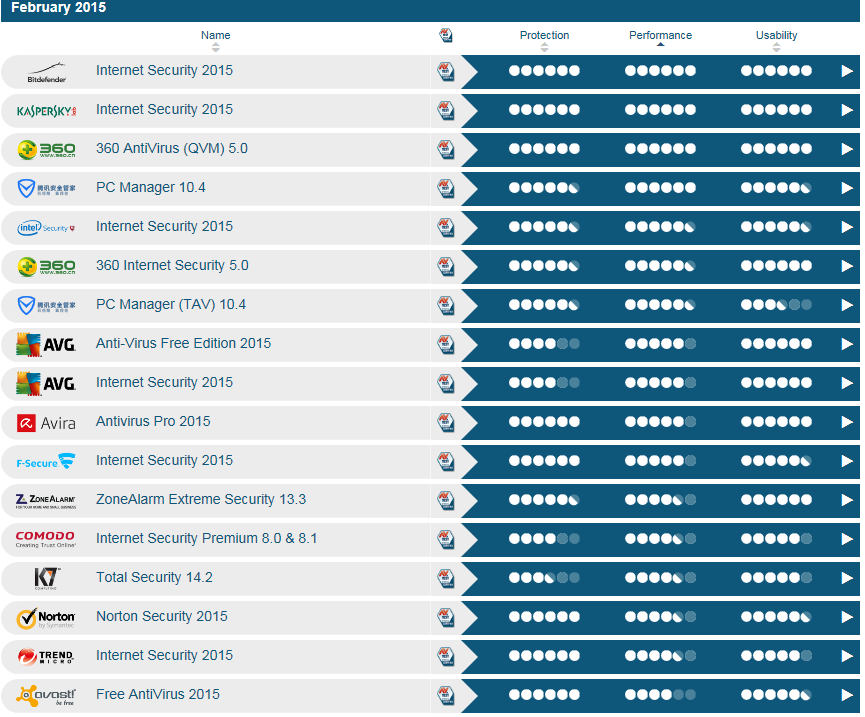Viewport: 865px width, 717px height.
Task: Open Free AntiVirus 2015 link
Action: 158,694
